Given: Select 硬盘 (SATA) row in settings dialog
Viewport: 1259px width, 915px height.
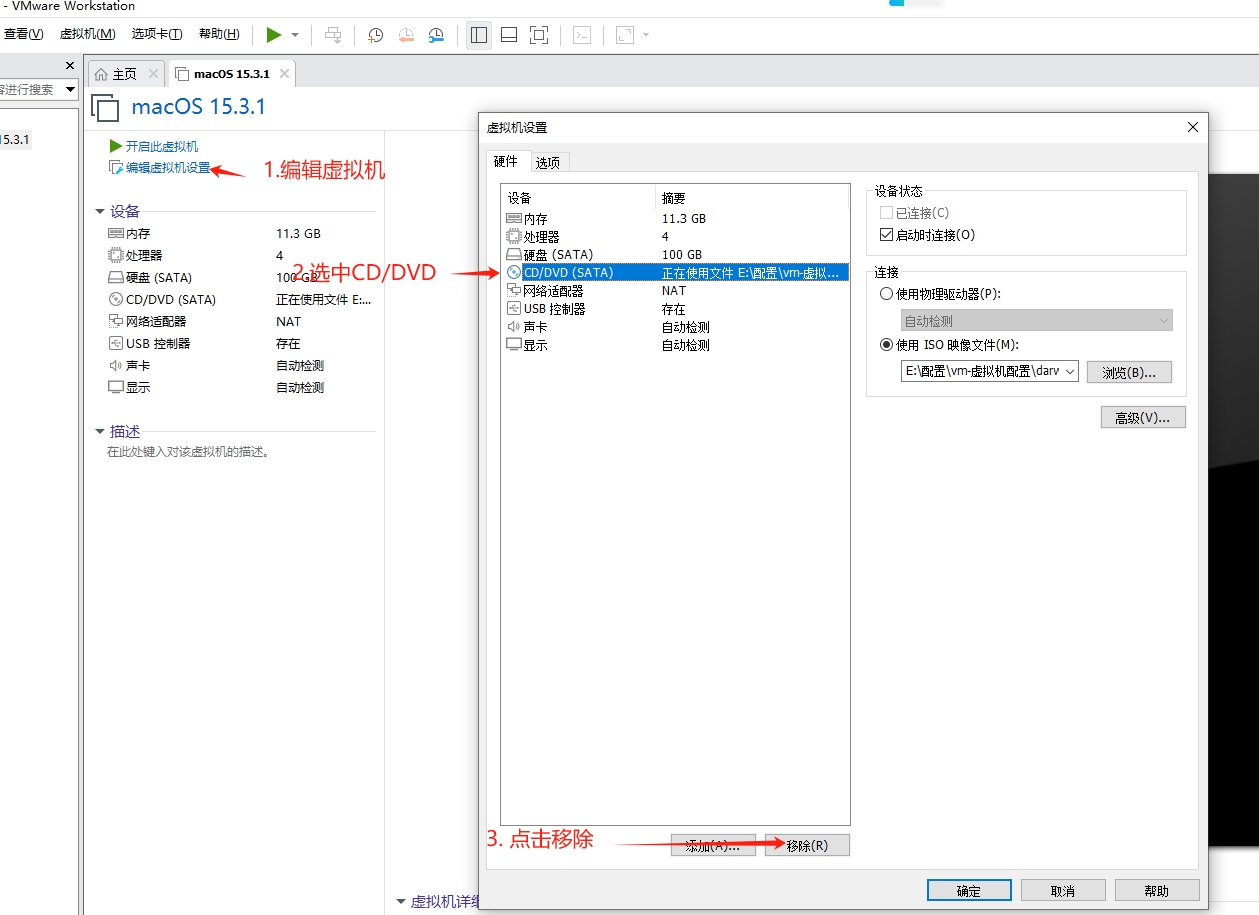Looking at the screenshot, I should pos(675,255).
